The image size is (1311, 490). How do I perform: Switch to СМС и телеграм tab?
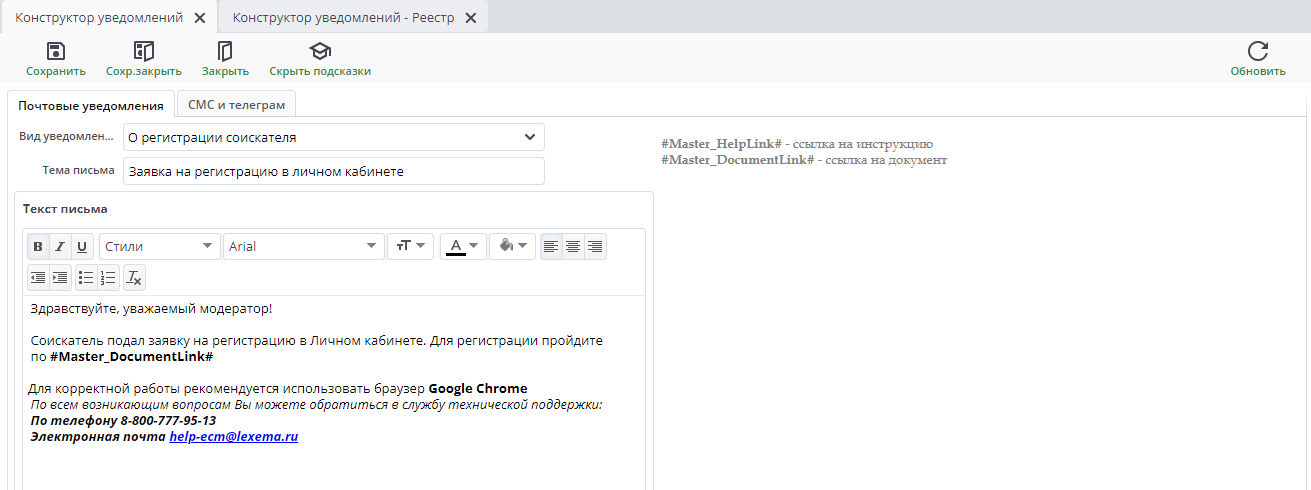pyautogui.click(x=236, y=104)
